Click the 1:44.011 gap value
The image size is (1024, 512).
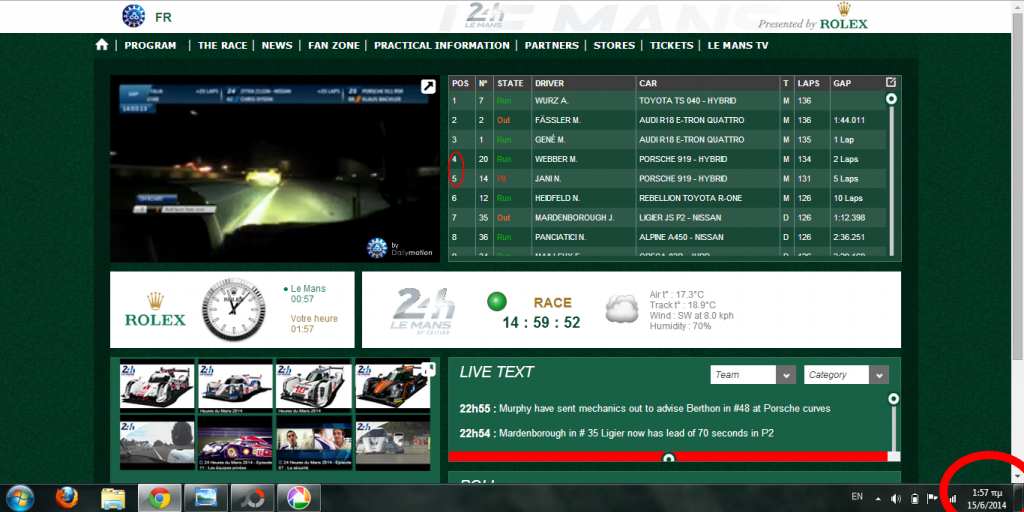pyautogui.click(x=849, y=120)
